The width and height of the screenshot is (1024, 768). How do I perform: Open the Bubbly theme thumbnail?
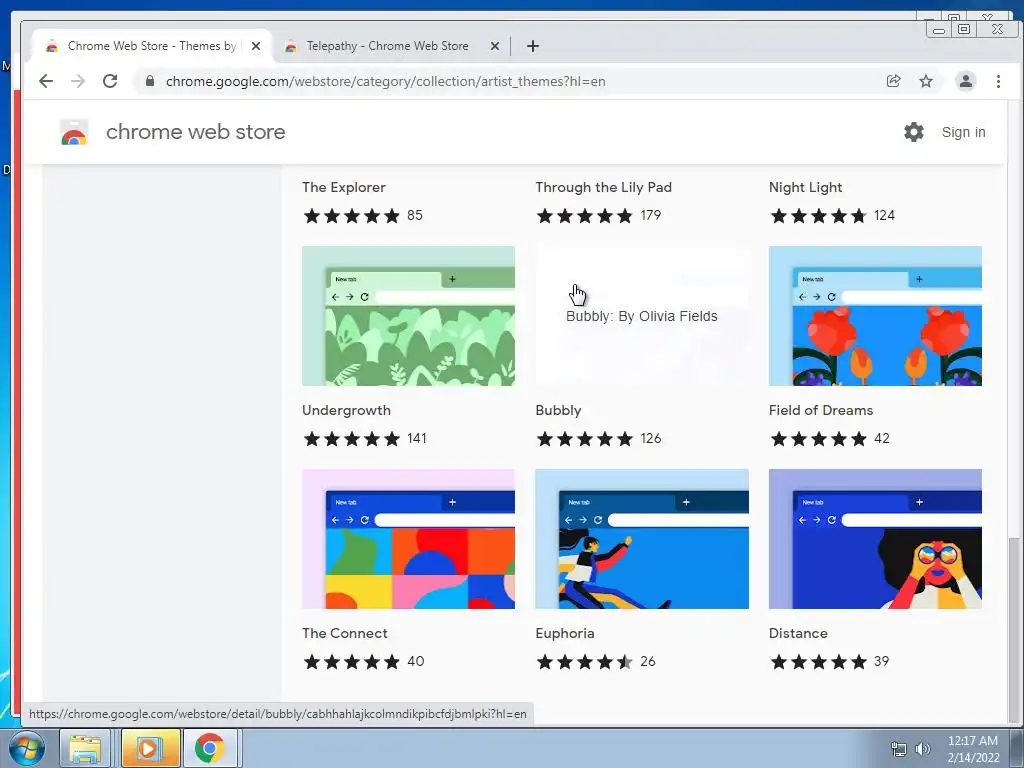(642, 316)
